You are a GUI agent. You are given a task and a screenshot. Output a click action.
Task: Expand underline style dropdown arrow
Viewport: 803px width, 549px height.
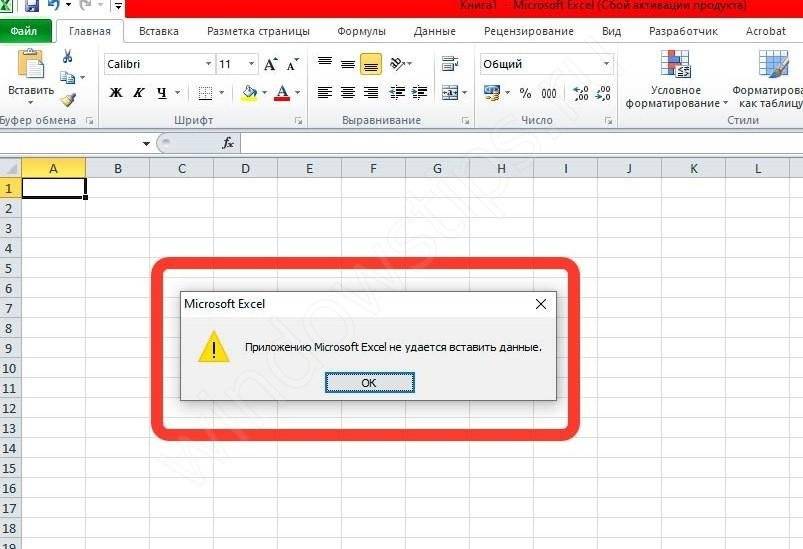click(x=178, y=93)
